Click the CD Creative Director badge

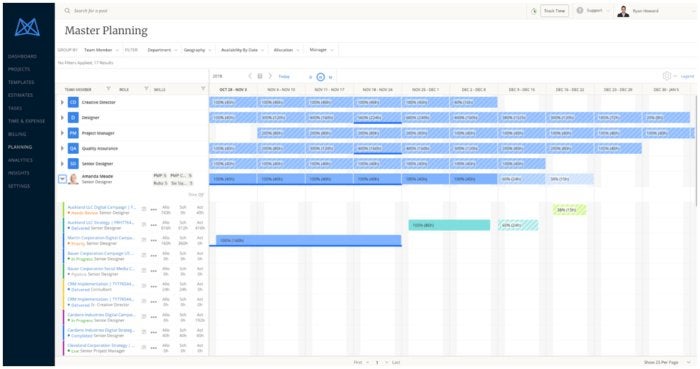coord(73,102)
